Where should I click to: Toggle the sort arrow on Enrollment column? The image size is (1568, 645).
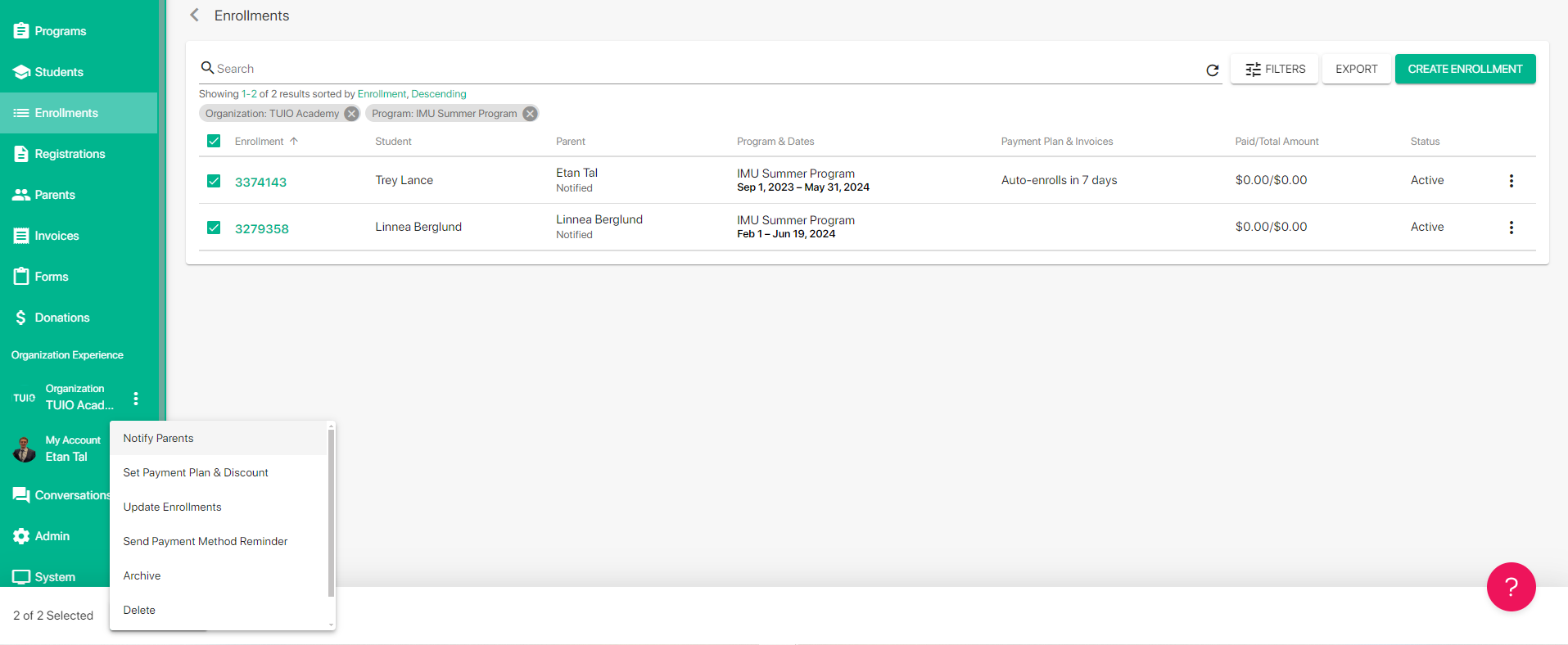pyautogui.click(x=294, y=141)
